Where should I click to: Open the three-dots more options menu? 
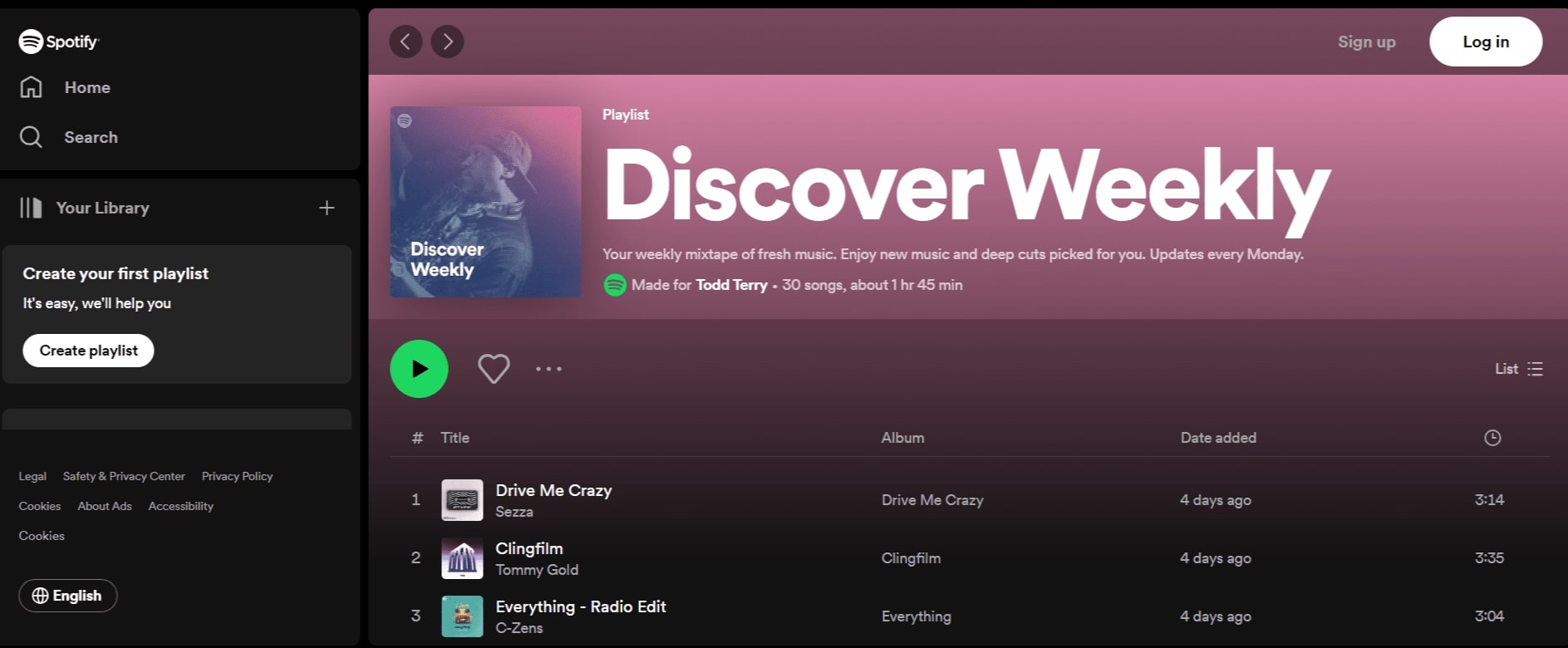tap(548, 369)
